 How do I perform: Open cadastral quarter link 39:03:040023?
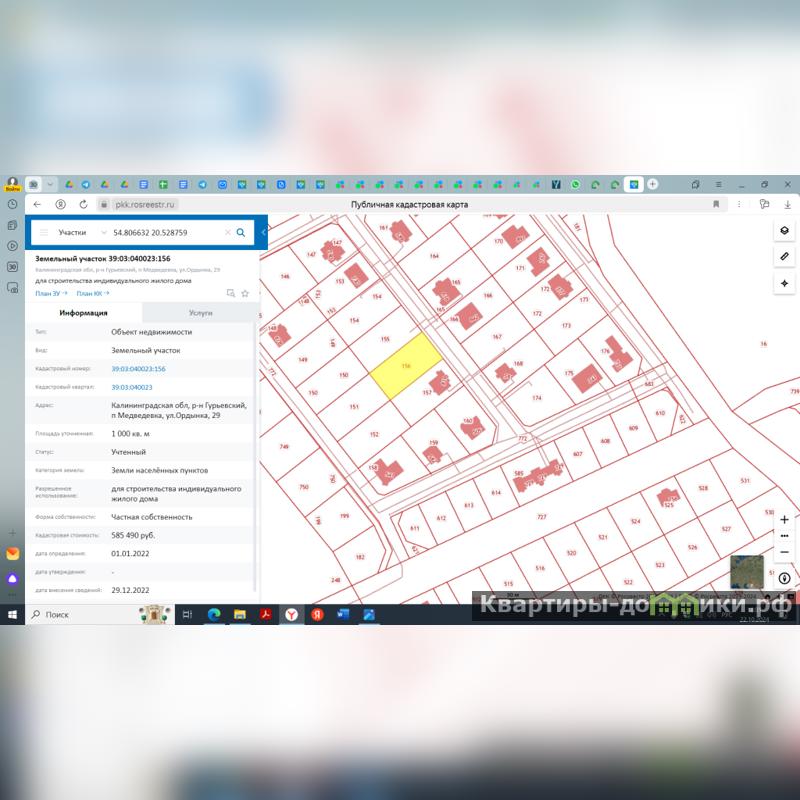(131, 386)
